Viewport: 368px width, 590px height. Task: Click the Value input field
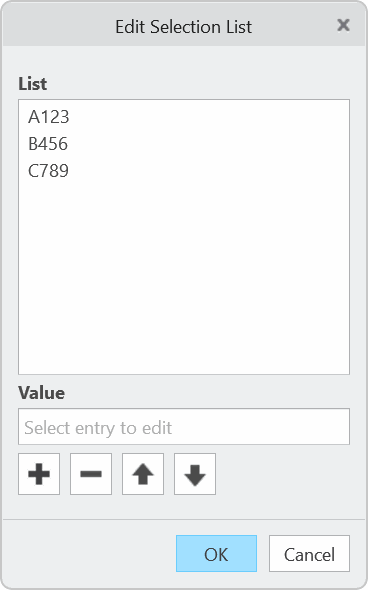coord(184,426)
